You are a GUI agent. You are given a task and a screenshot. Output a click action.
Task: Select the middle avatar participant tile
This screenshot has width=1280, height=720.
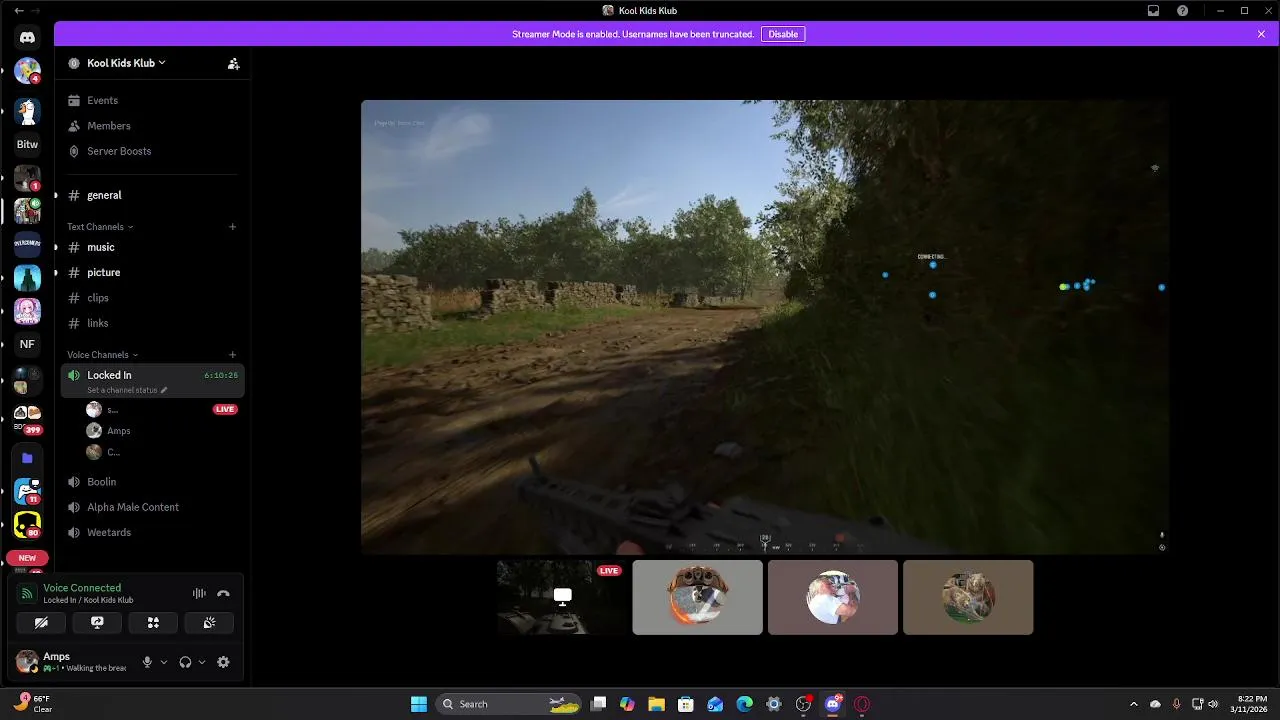coord(833,597)
